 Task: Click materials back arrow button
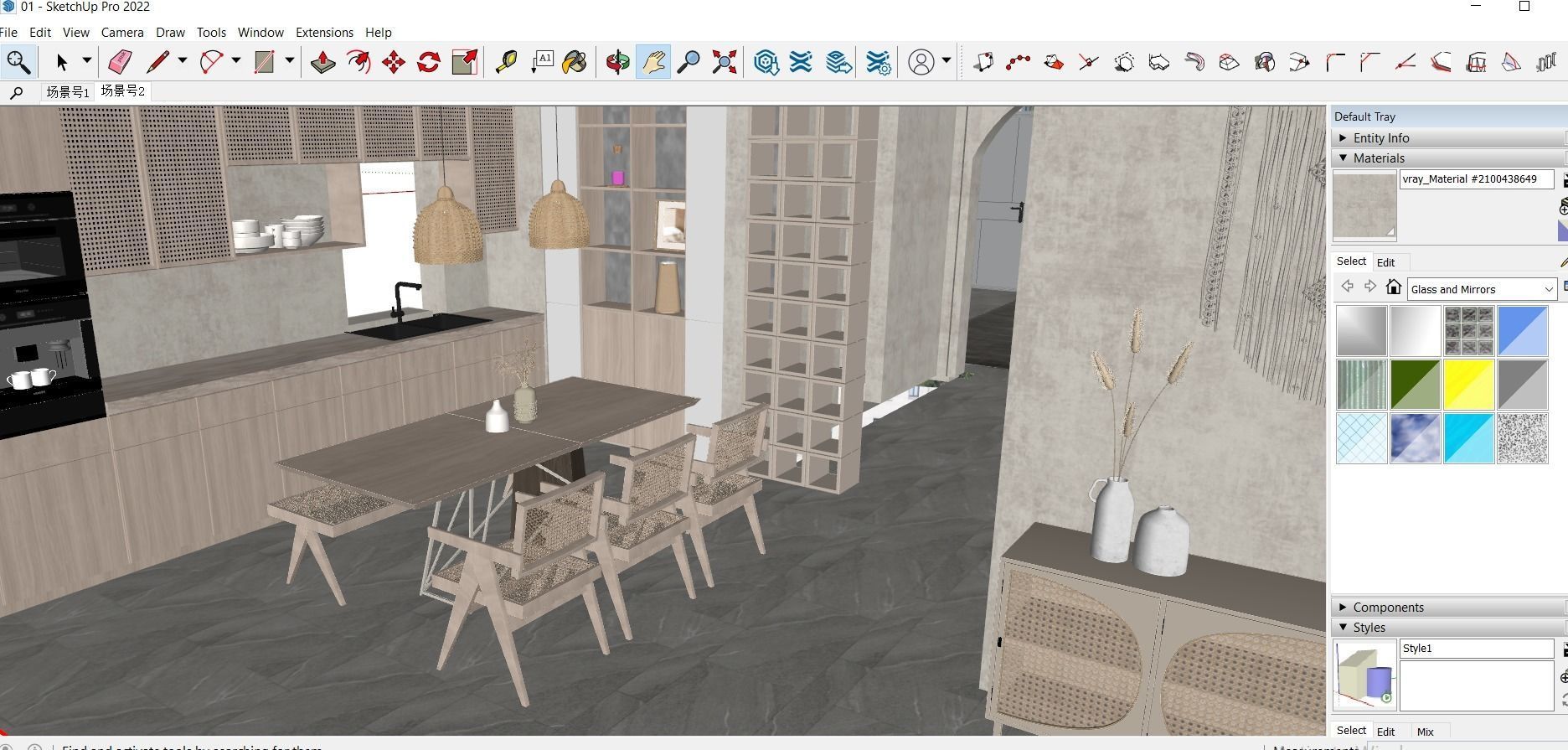[1347, 287]
